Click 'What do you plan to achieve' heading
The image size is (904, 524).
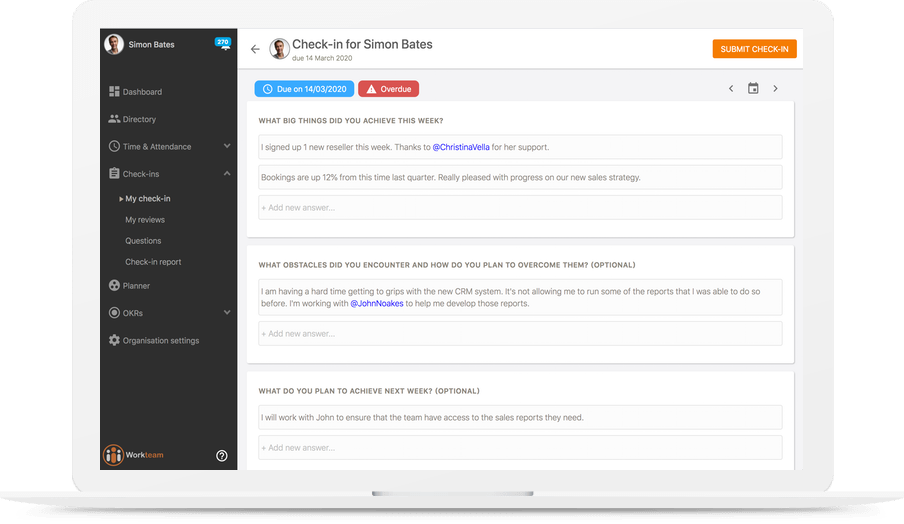[x=369, y=391]
